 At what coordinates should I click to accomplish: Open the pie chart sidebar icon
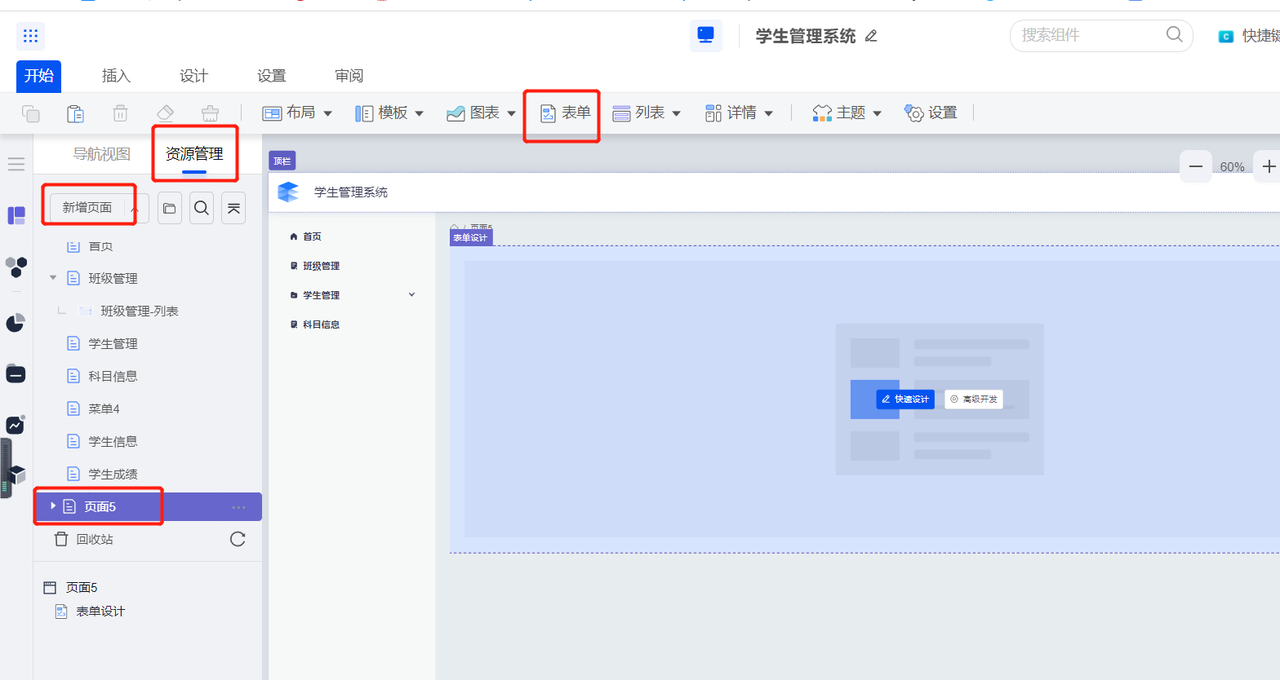tap(16, 322)
